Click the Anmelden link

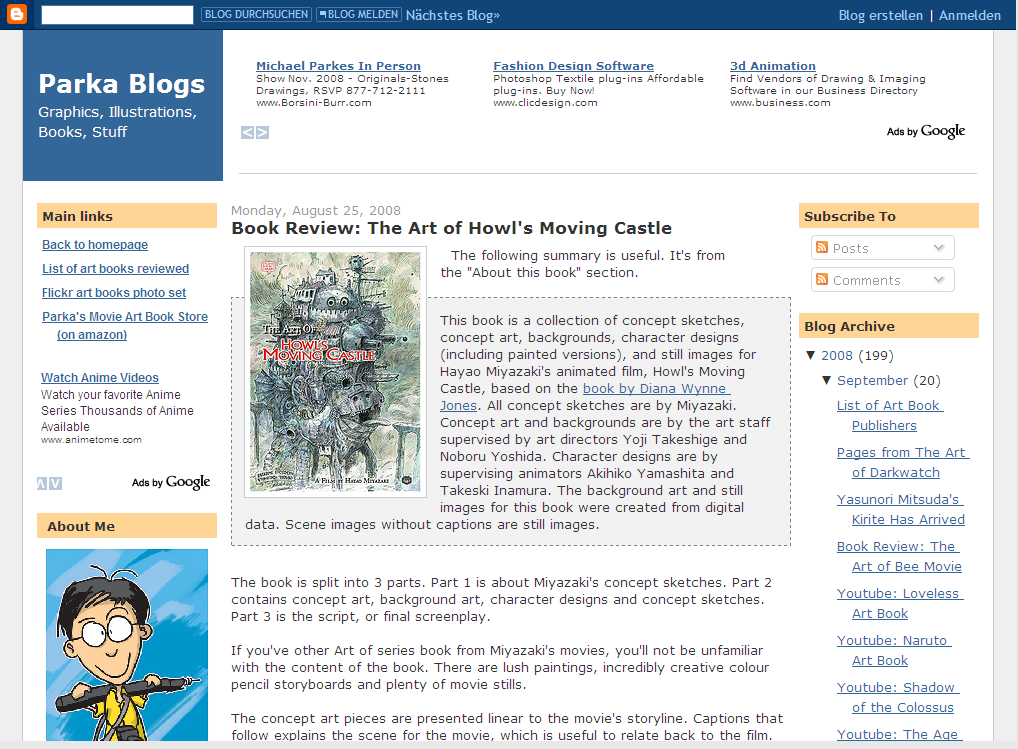[x=970, y=15]
